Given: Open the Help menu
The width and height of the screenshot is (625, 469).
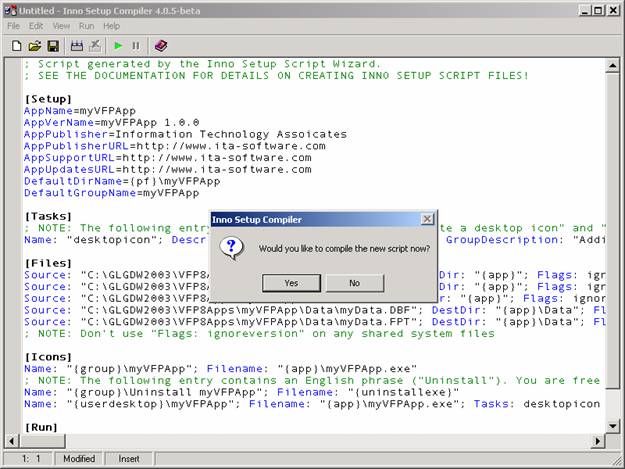Looking at the screenshot, I should click(111, 26).
